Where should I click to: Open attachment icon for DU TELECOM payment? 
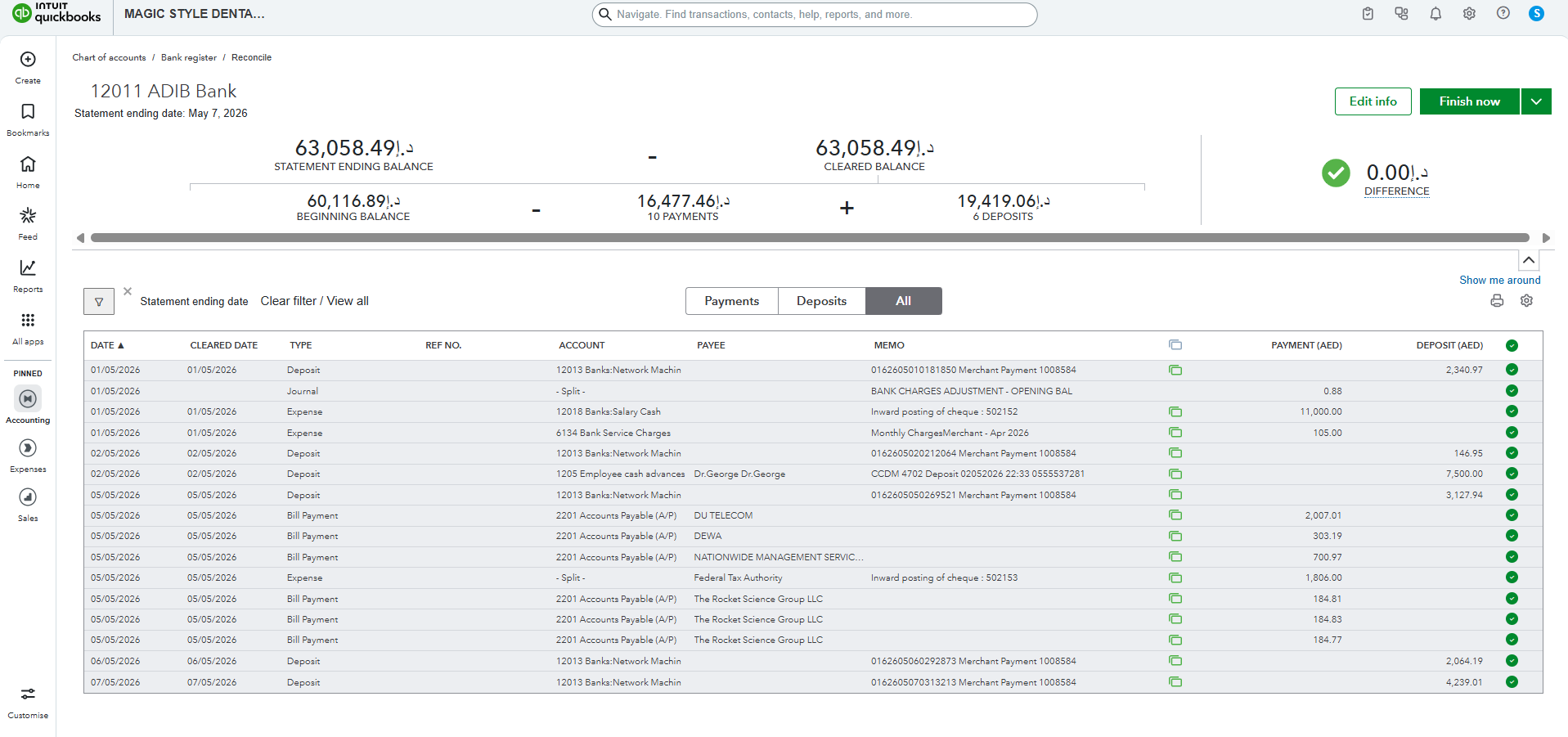point(1175,515)
